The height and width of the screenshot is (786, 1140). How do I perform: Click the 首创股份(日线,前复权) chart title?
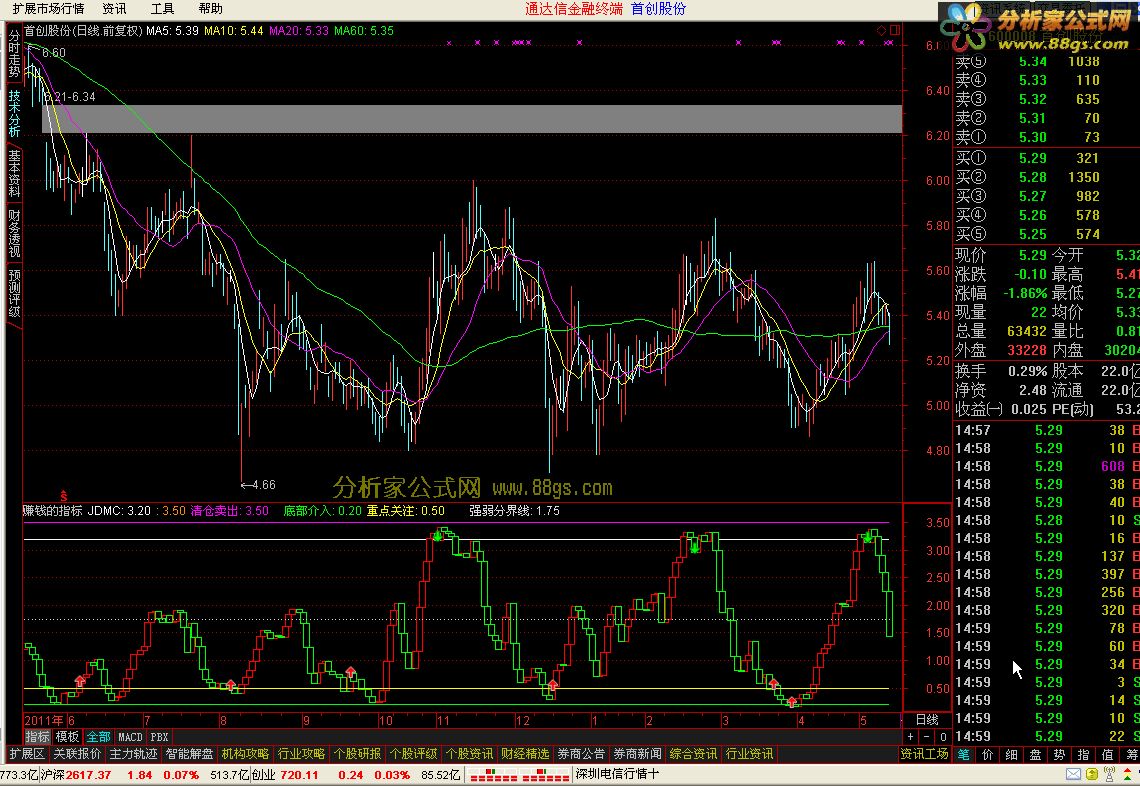point(83,31)
